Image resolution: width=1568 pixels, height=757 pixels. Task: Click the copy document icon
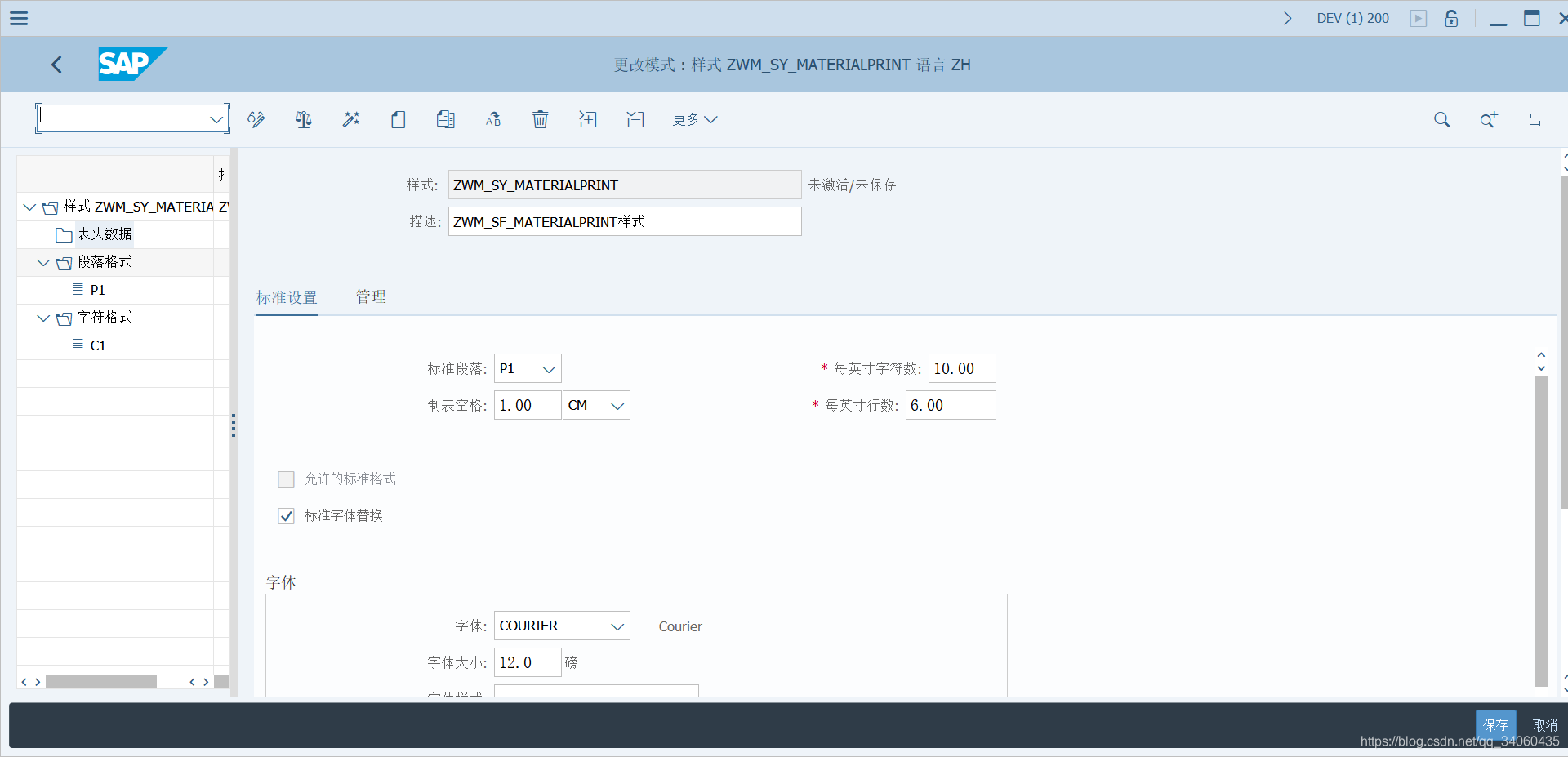coord(446,119)
